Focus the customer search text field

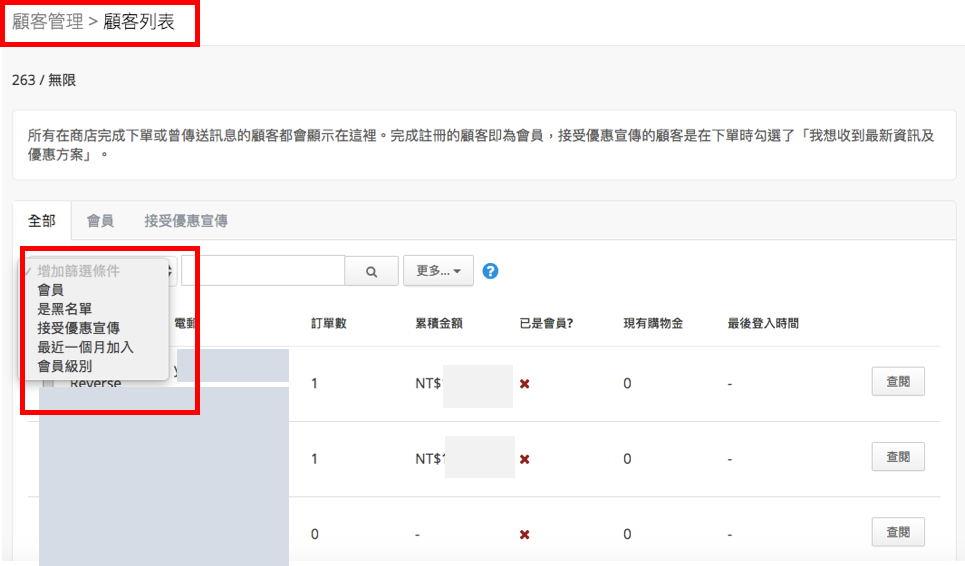(262, 271)
